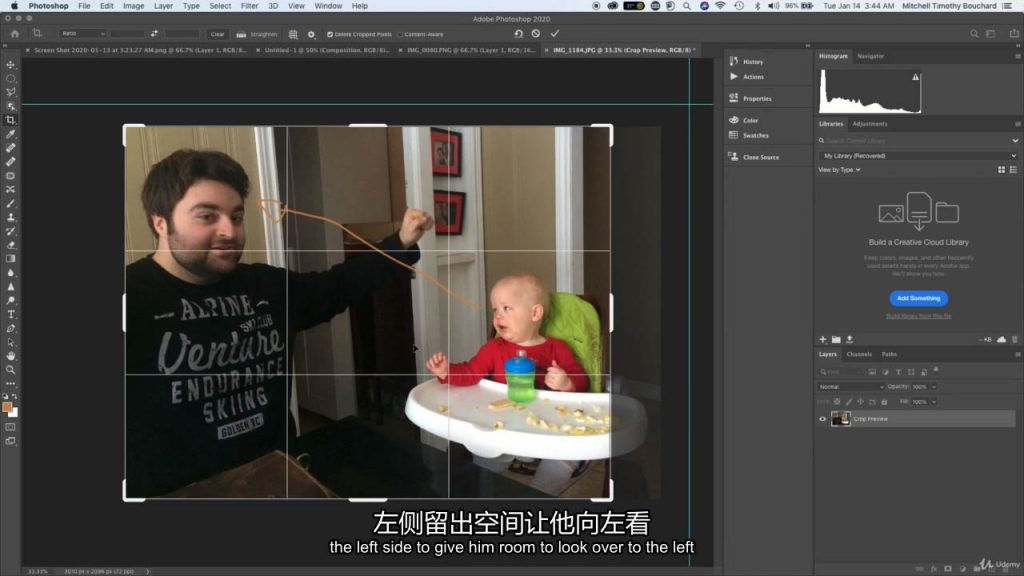Select the Lasso tool
Viewport: 1024px width, 576px height.
tap(10, 92)
